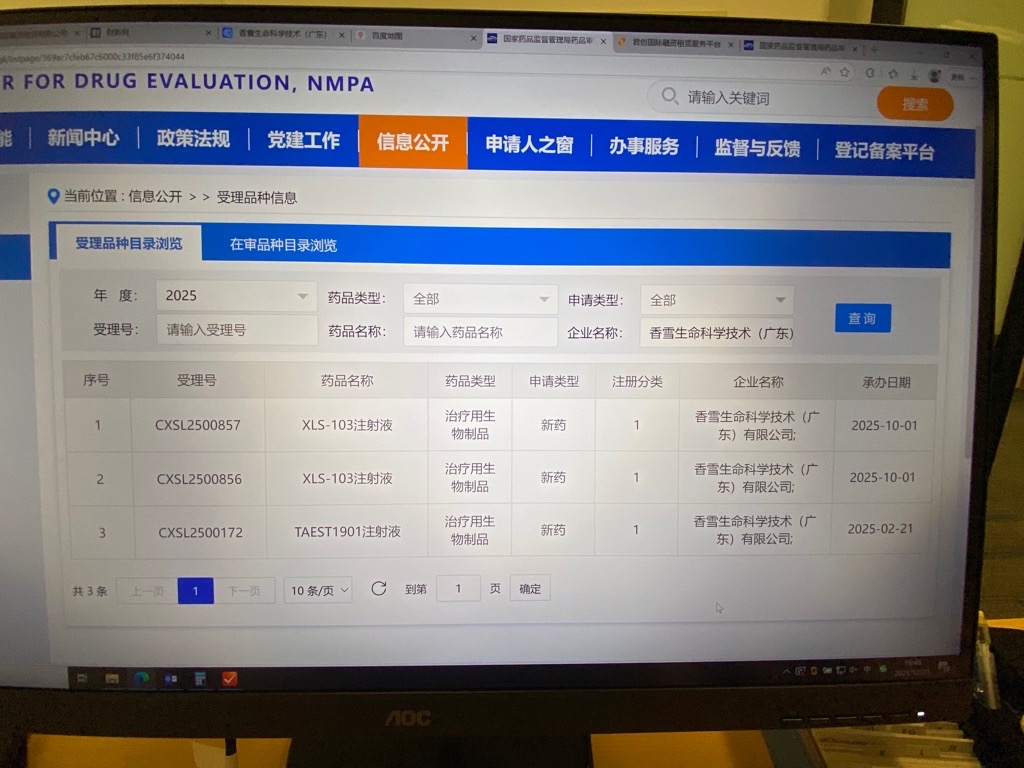Open a new browser tab
The image size is (1024, 768).
tap(874, 49)
